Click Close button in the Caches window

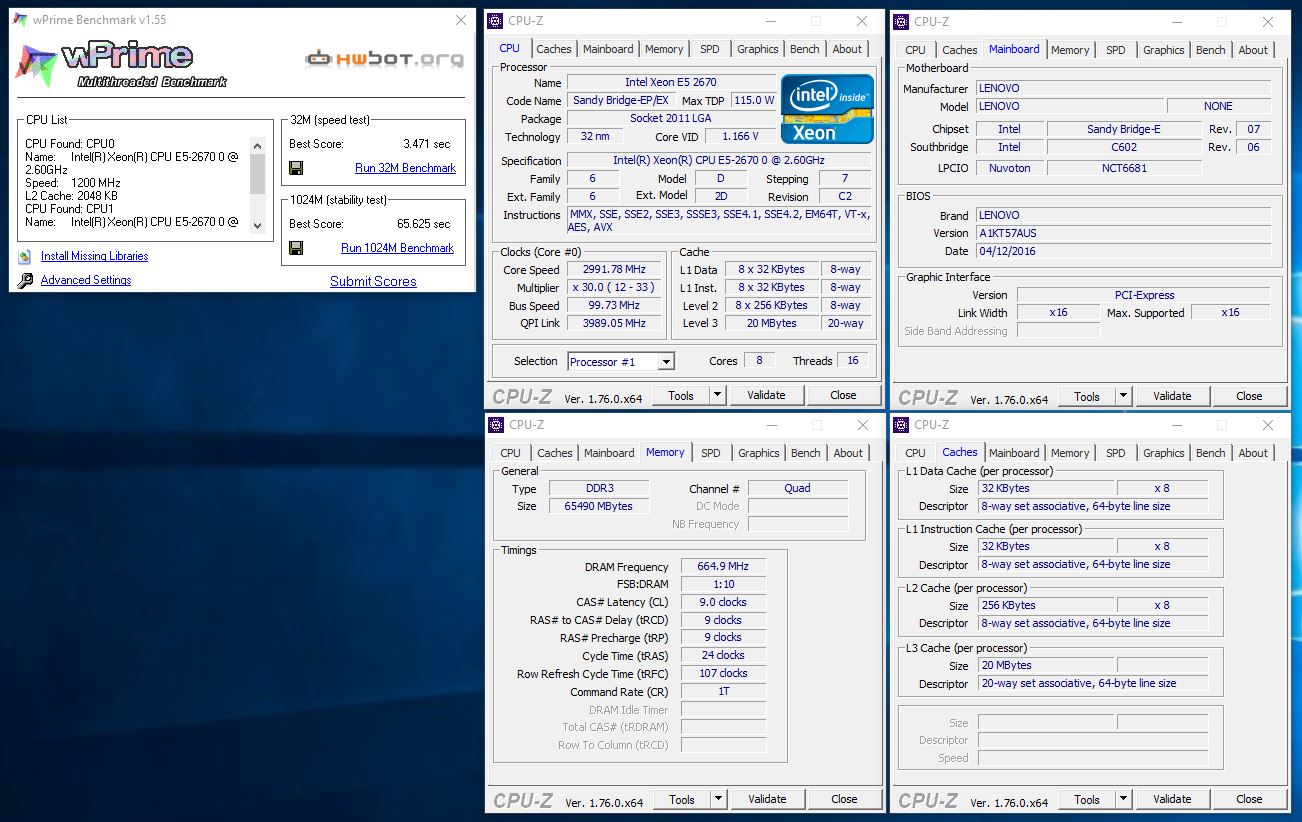tap(1249, 799)
